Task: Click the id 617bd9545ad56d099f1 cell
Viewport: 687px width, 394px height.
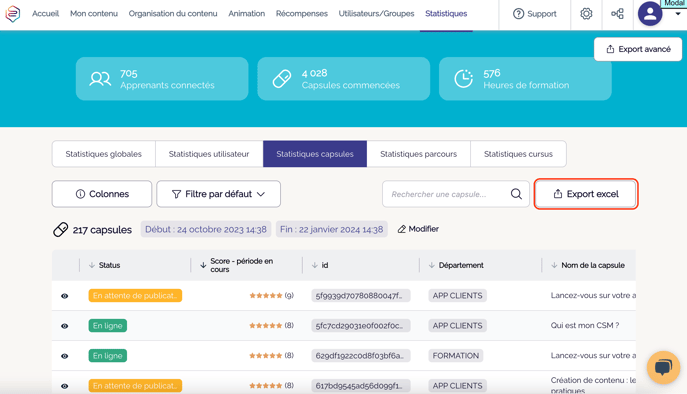Action: point(361,386)
